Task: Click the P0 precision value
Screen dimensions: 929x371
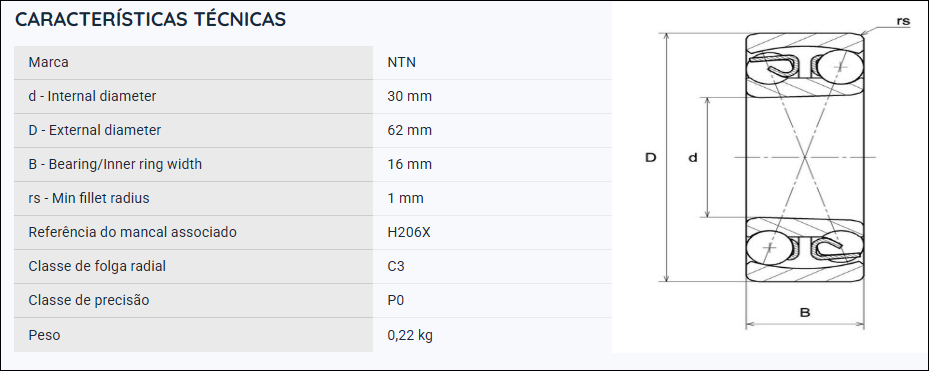Action: pos(396,300)
